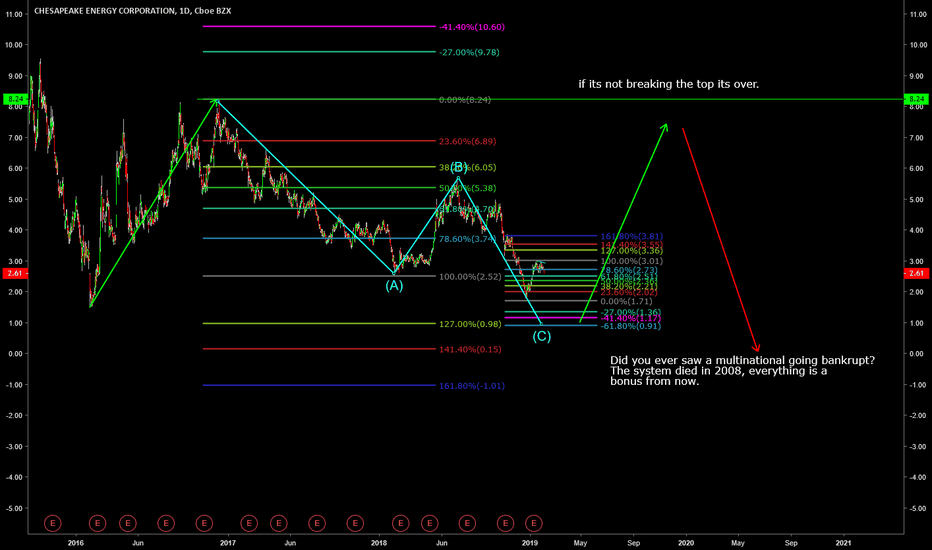The width and height of the screenshot is (932, 550).
Task: Click the red 2.61 price tag on left axis
Action: [x=14, y=274]
